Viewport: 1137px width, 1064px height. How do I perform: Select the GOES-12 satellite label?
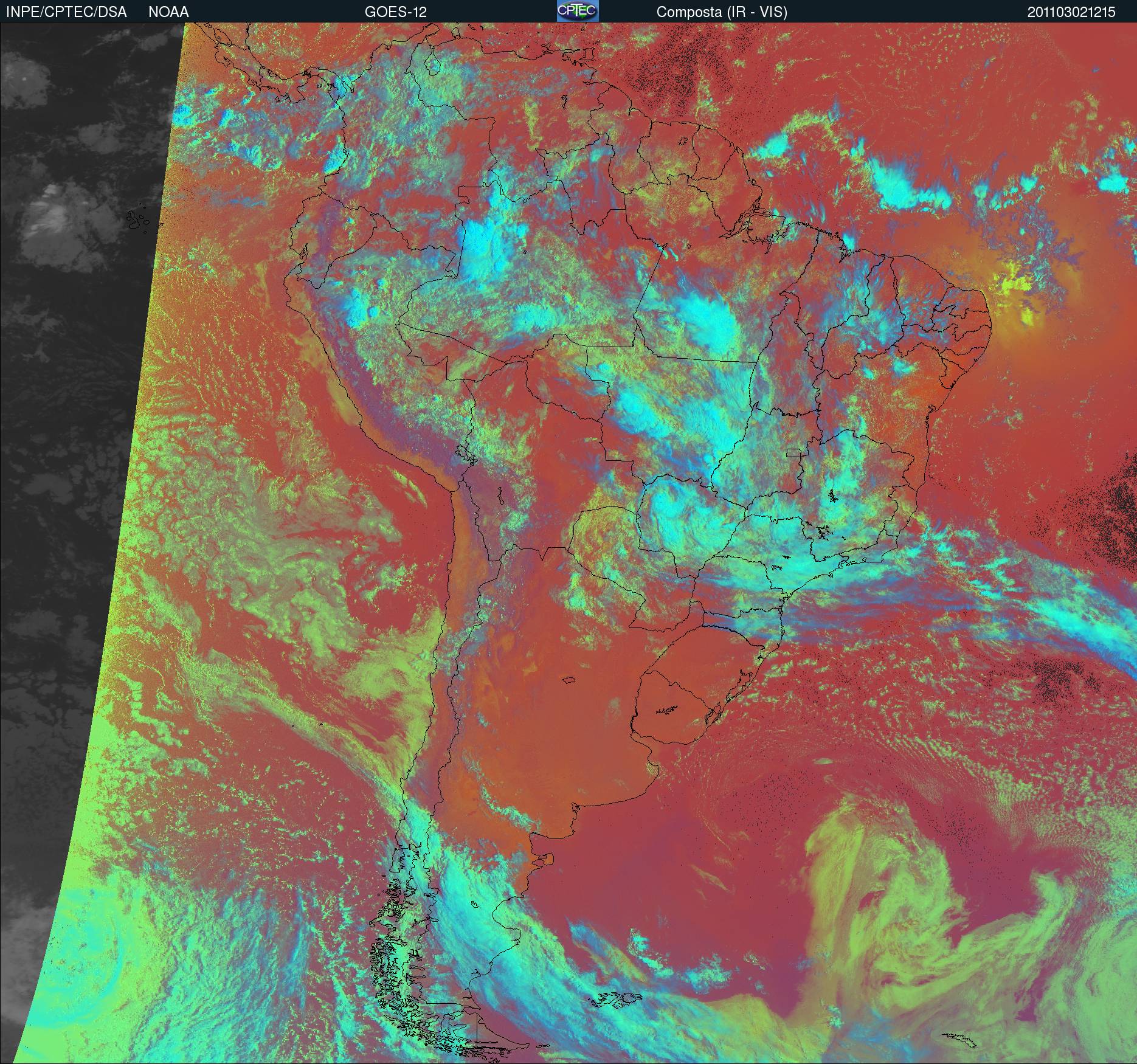point(396,12)
